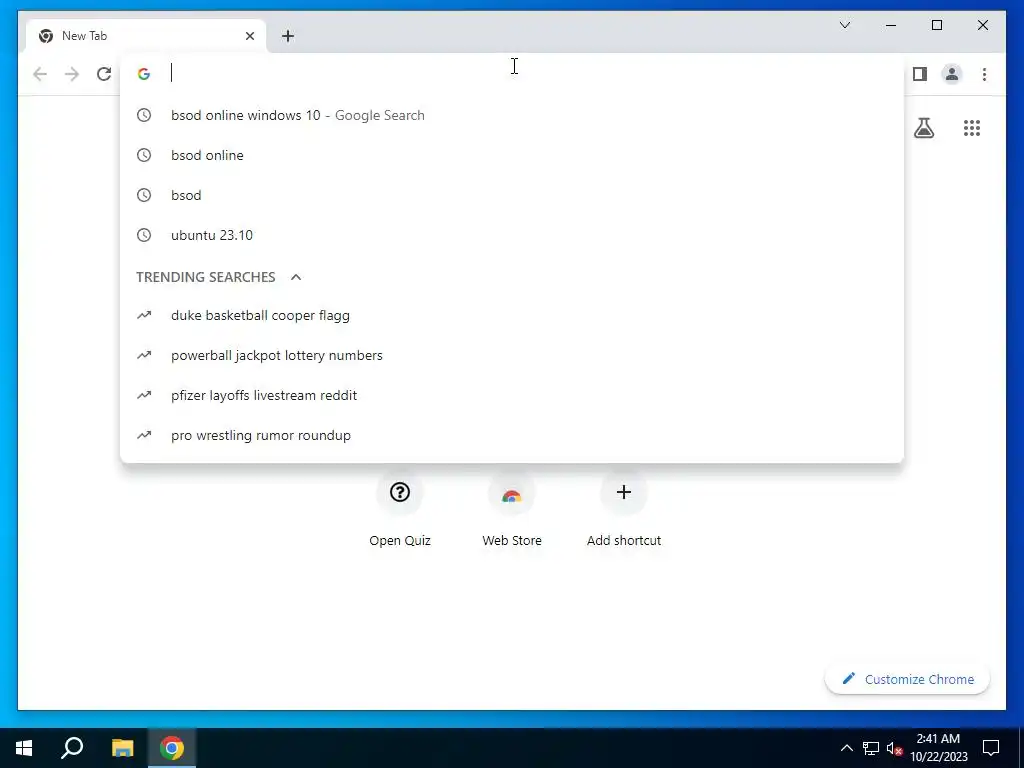Click the browser forward arrow
Screen dimensions: 1024x768
click(x=72, y=74)
